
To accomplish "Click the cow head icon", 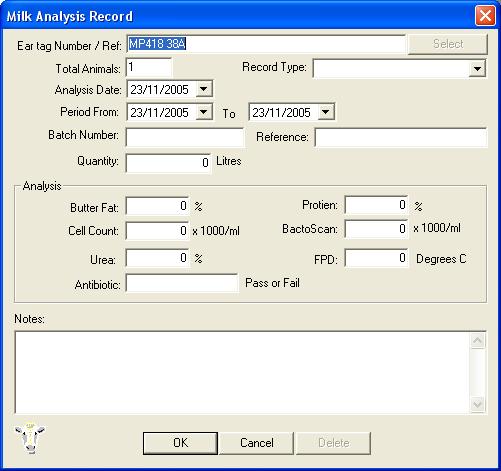I will (x=30, y=438).
